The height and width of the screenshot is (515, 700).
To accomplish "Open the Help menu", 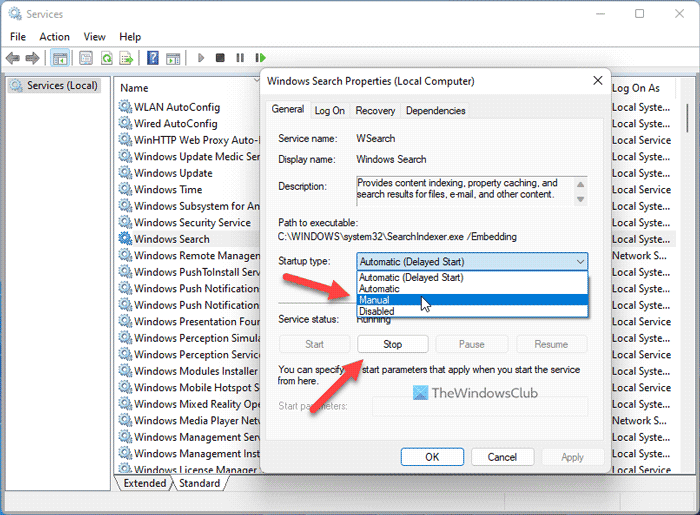I will point(130,37).
